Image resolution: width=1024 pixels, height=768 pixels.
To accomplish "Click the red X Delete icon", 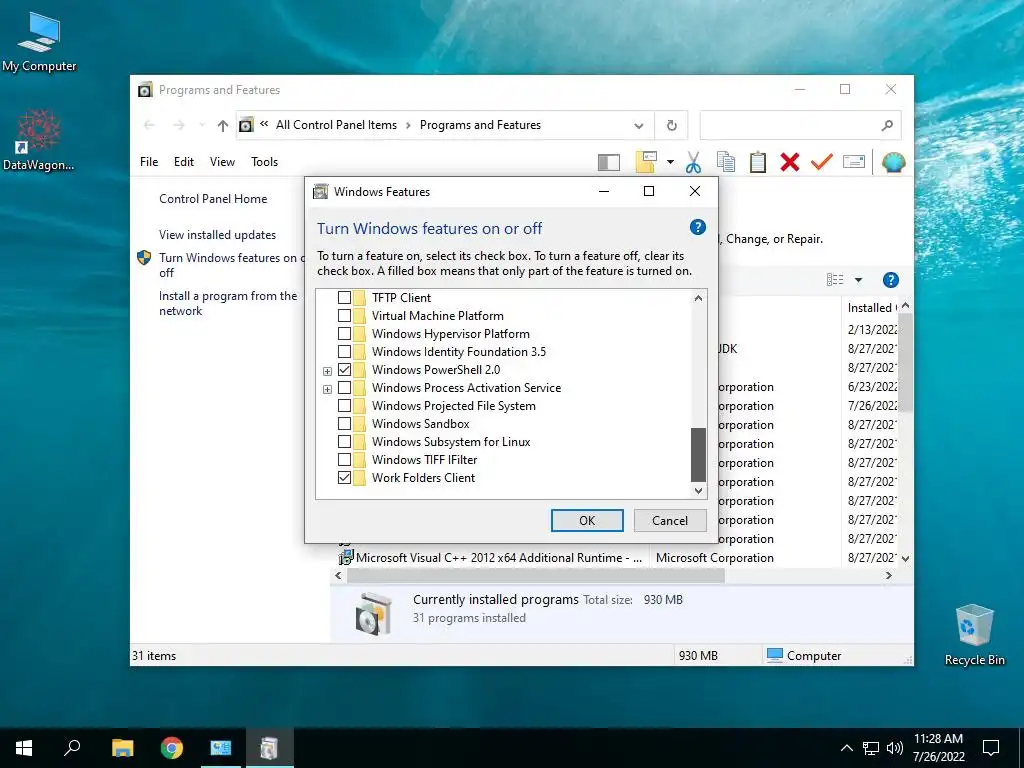I will pyautogui.click(x=790, y=162).
